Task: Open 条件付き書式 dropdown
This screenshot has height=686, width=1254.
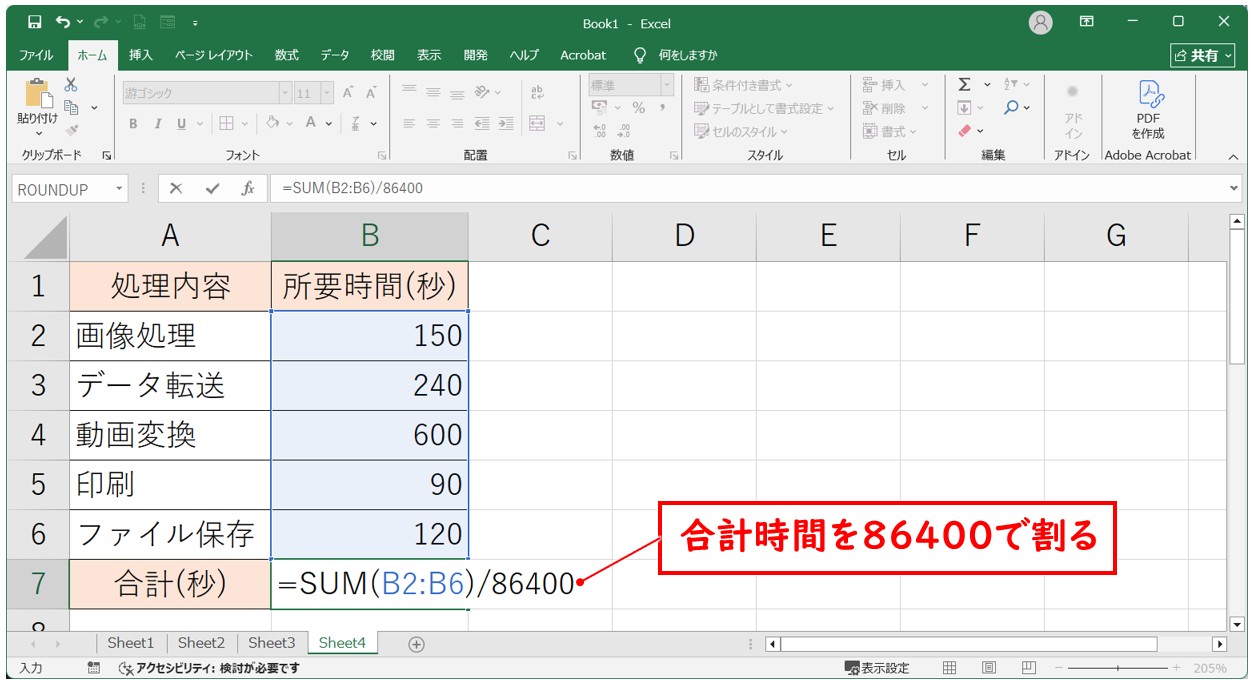Action: point(743,85)
